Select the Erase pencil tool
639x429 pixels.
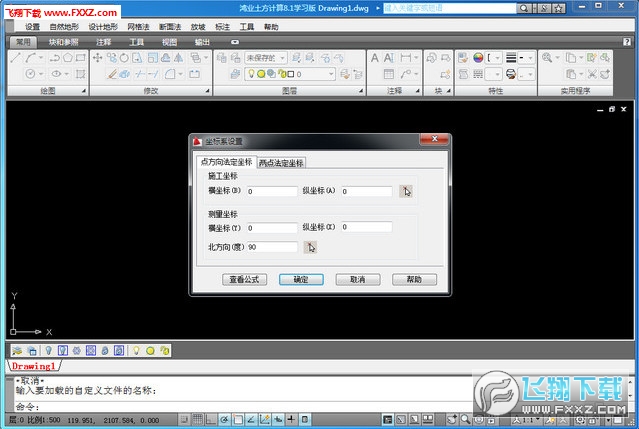point(112,74)
